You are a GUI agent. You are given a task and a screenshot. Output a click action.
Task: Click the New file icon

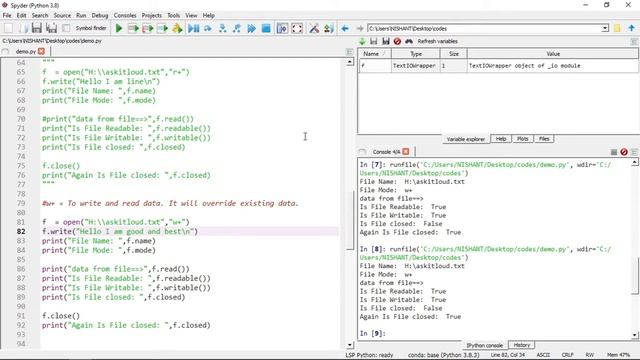(8, 28)
